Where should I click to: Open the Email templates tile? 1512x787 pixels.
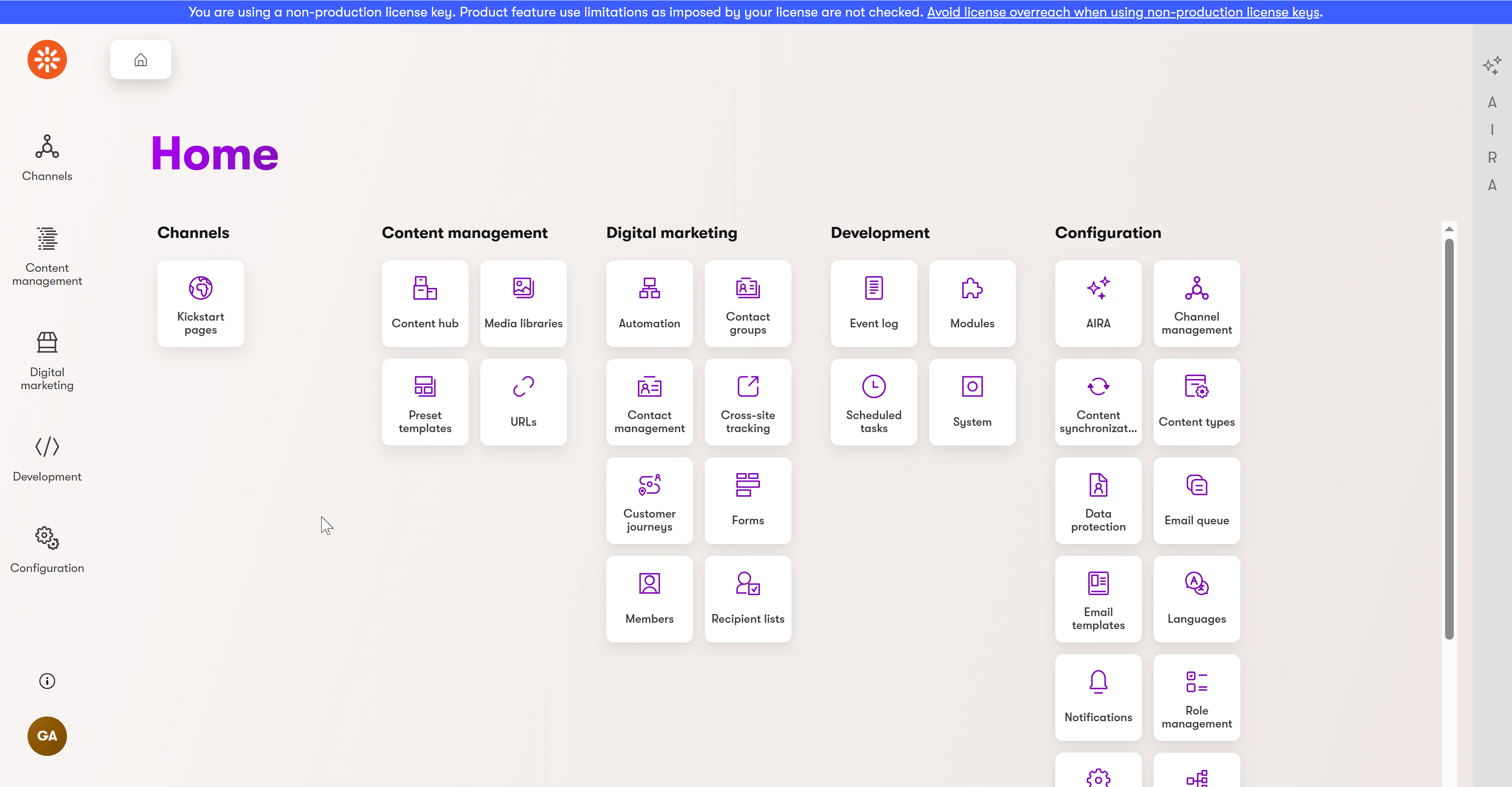1098,598
